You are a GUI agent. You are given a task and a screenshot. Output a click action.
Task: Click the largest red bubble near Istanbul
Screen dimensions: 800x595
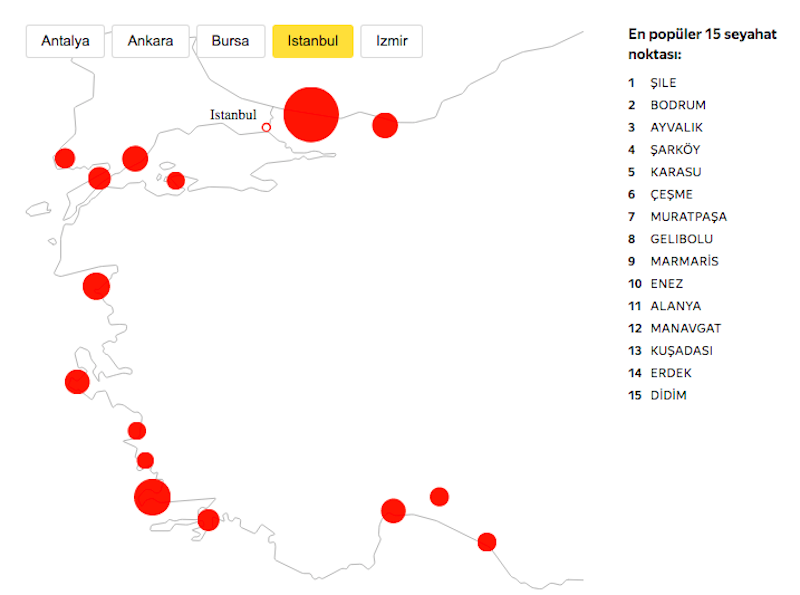pyautogui.click(x=311, y=114)
